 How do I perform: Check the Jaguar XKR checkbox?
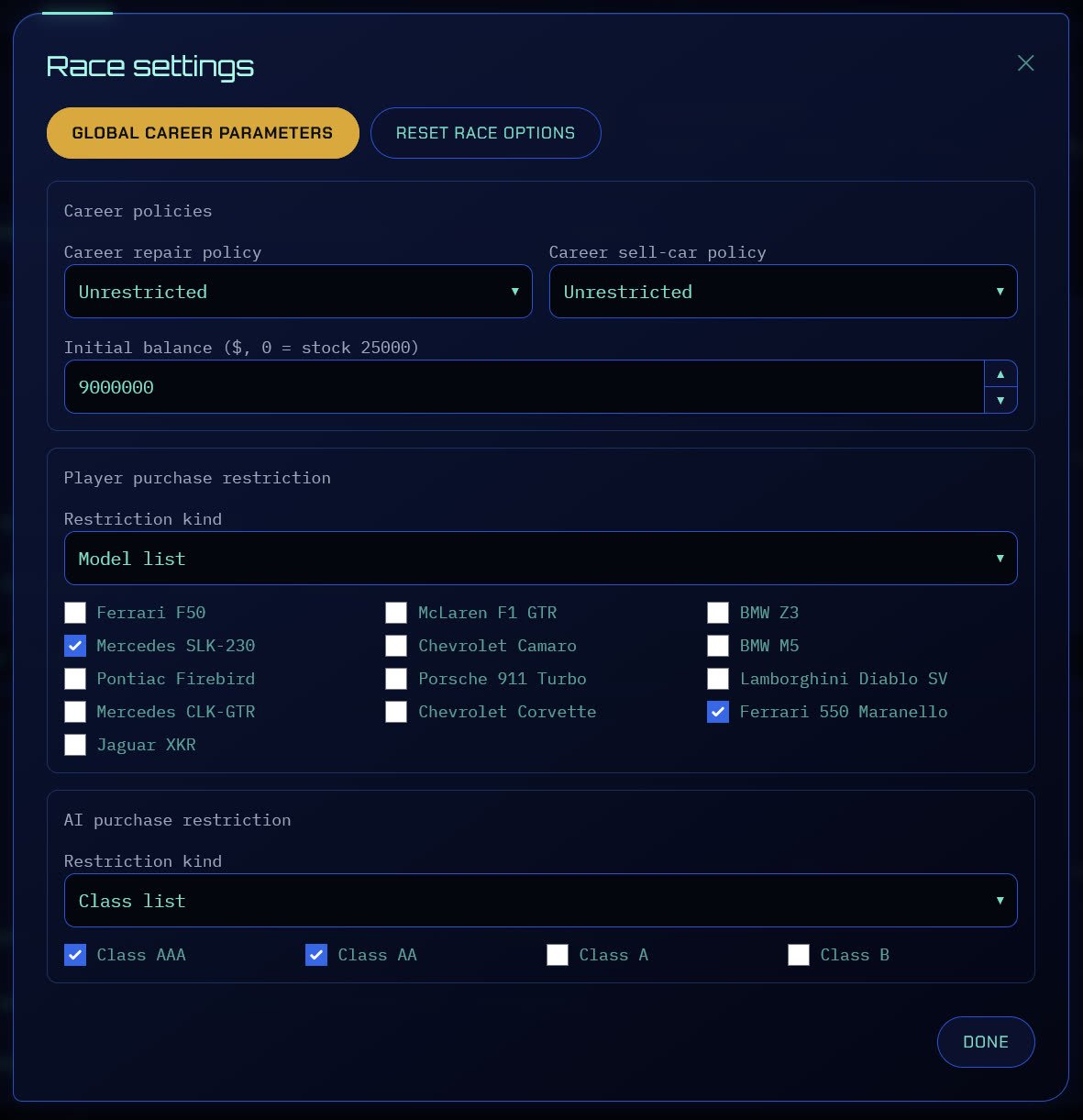click(x=75, y=745)
